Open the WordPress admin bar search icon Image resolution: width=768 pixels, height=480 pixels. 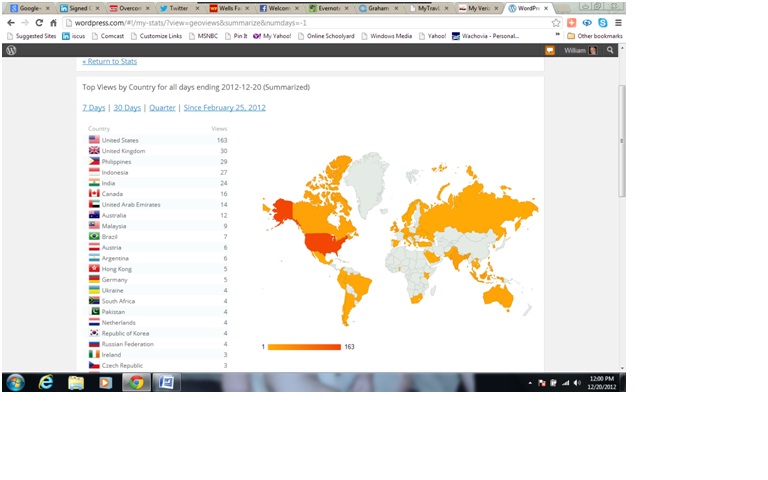[x=610, y=50]
